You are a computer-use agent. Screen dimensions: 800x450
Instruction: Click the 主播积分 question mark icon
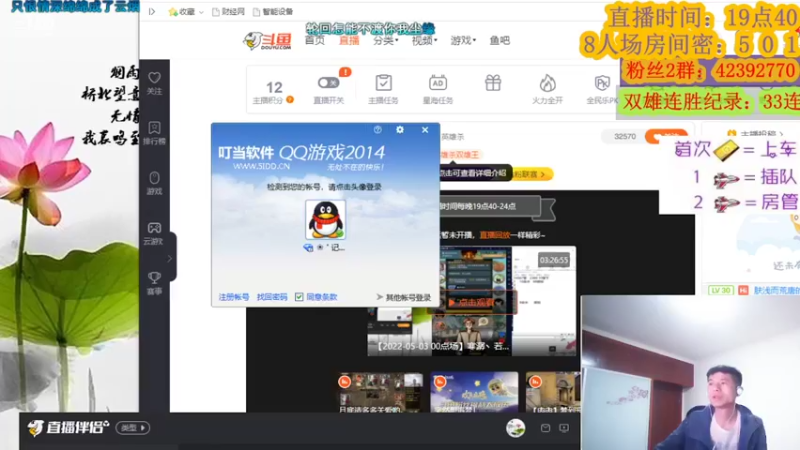pos(290,99)
